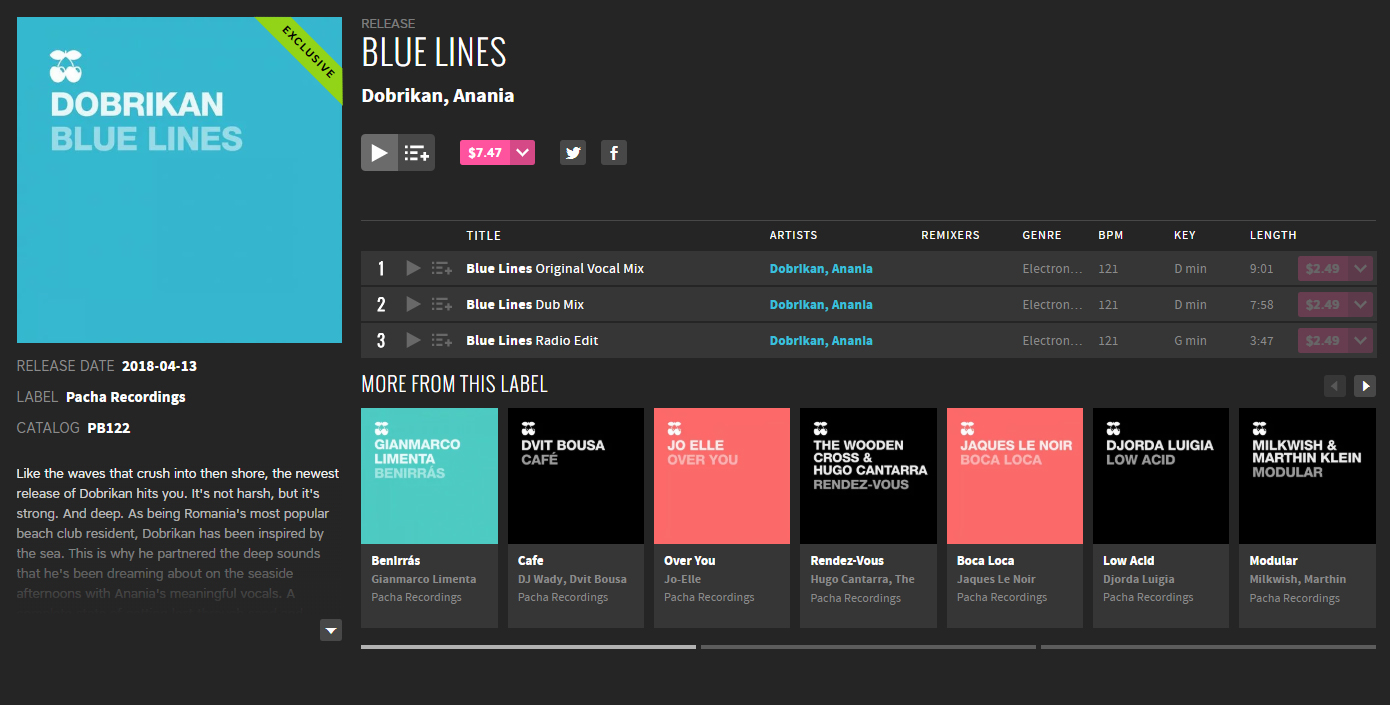Add Dub Mix to queue
Image resolution: width=1390 pixels, height=705 pixels.
[x=442, y=304]
